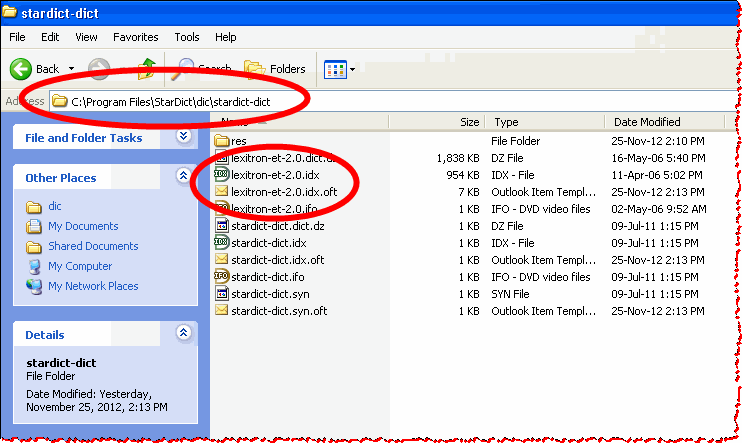
Task: Click the 02-May-06 9:52 AM date cell
Action: pyautogui.click(x=659, y=209)
